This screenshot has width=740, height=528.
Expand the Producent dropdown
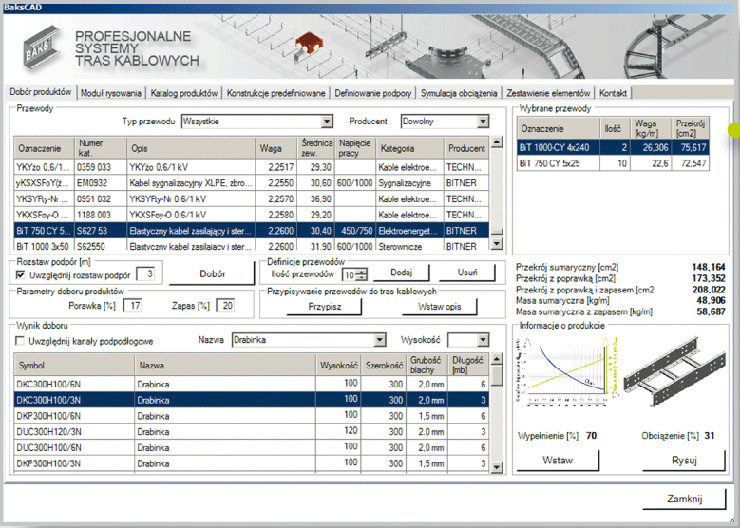click(483, 122)
